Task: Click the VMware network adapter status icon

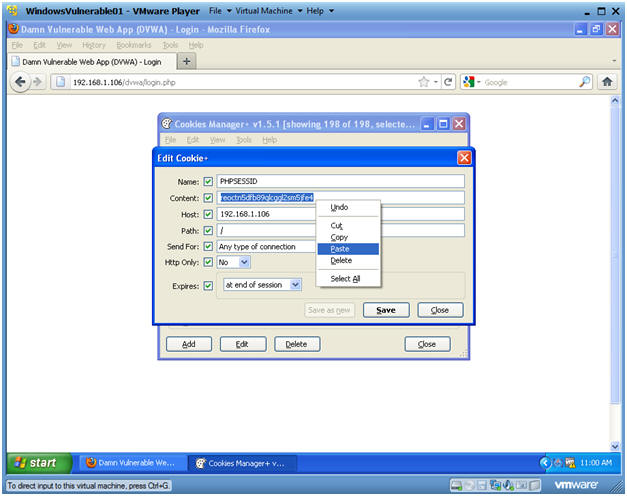Action: [495, 485]
